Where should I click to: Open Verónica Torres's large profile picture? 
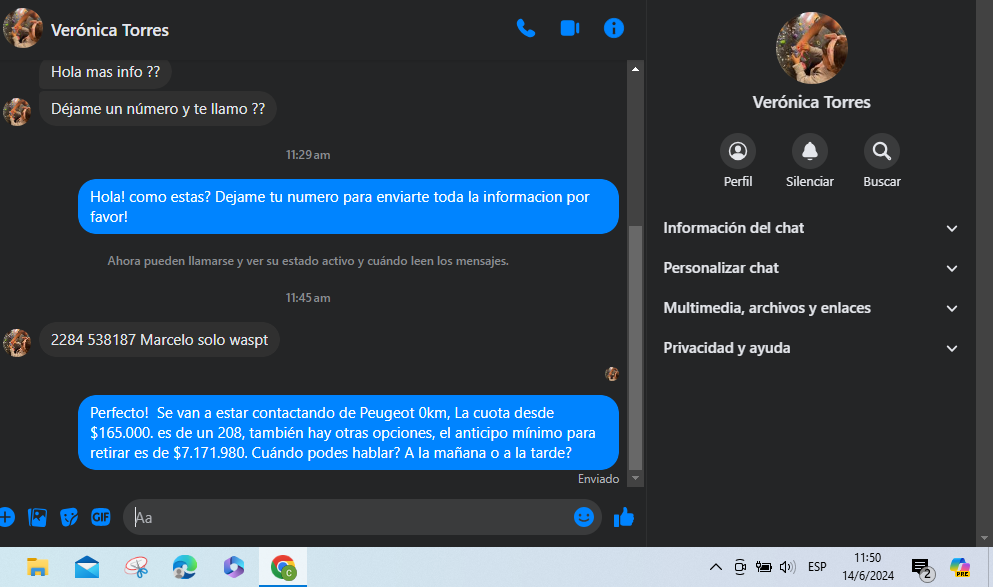811,47
